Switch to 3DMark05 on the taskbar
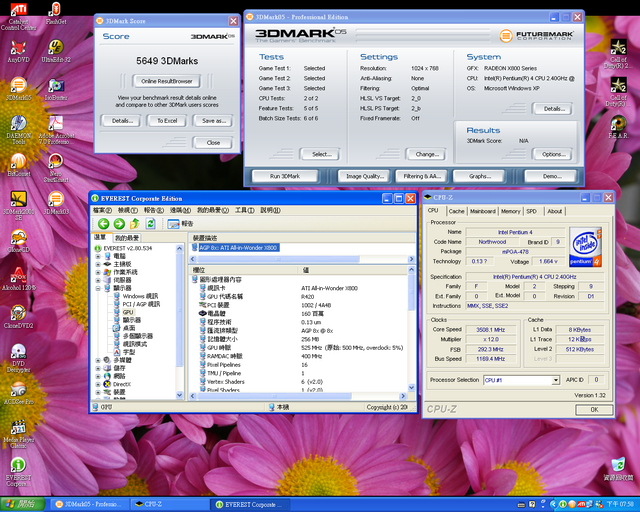Screen dimensions: 640x512 click(91, 504)
